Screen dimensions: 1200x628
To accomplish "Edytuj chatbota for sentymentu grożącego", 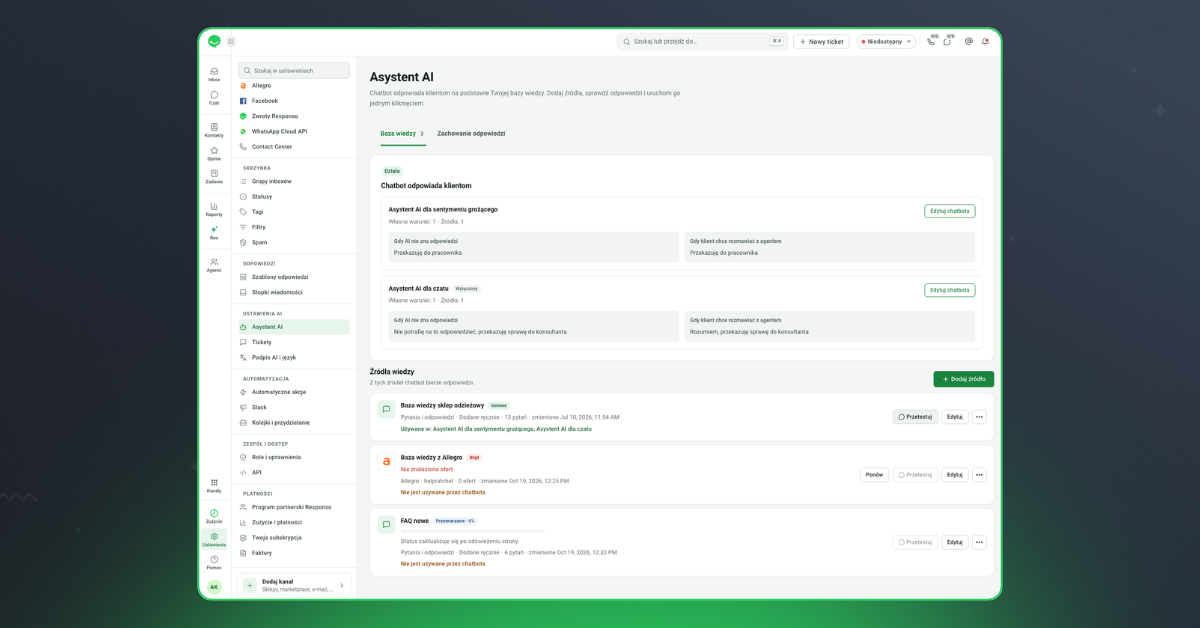I will click(949, 211).
